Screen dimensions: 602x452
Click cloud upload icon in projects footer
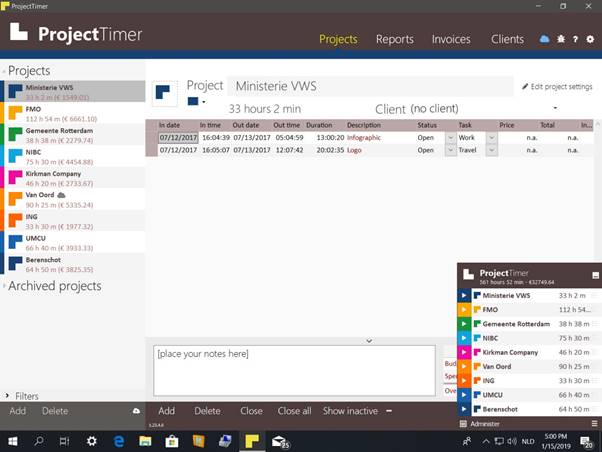coord(136,411)
